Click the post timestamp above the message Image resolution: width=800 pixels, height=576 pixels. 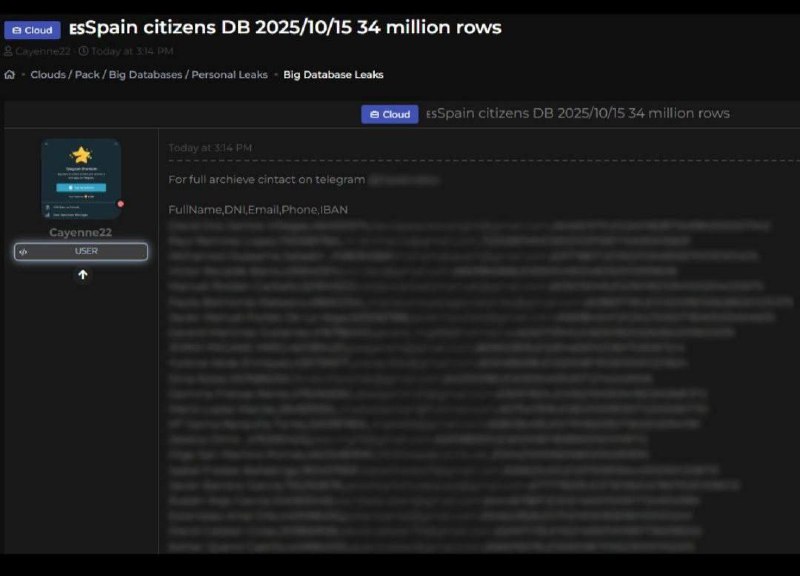210,148
